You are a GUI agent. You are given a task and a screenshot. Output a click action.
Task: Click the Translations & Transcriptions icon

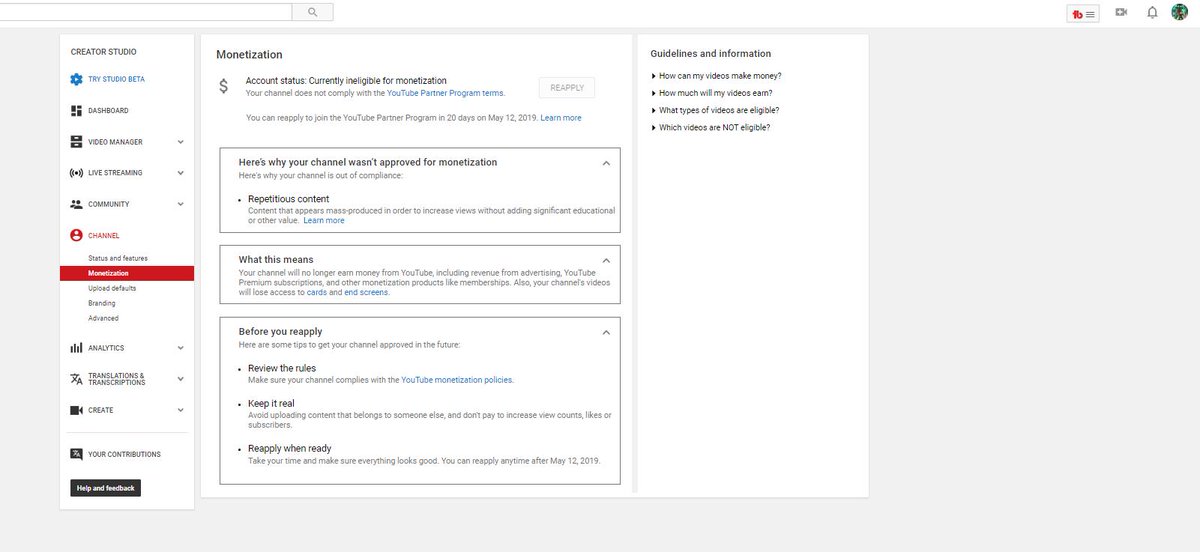(x=77, y=379)
